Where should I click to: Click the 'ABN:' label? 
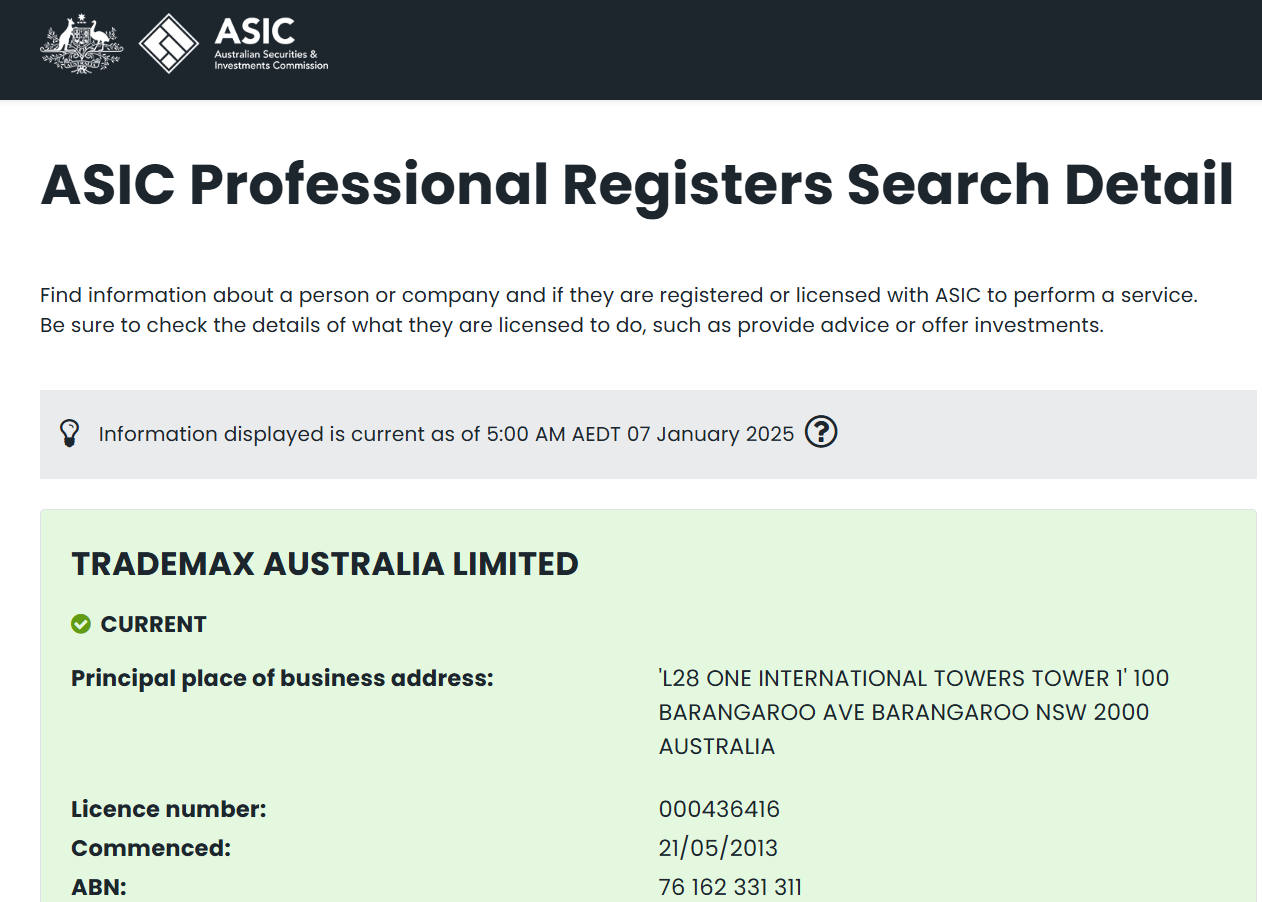pos(99,887)
